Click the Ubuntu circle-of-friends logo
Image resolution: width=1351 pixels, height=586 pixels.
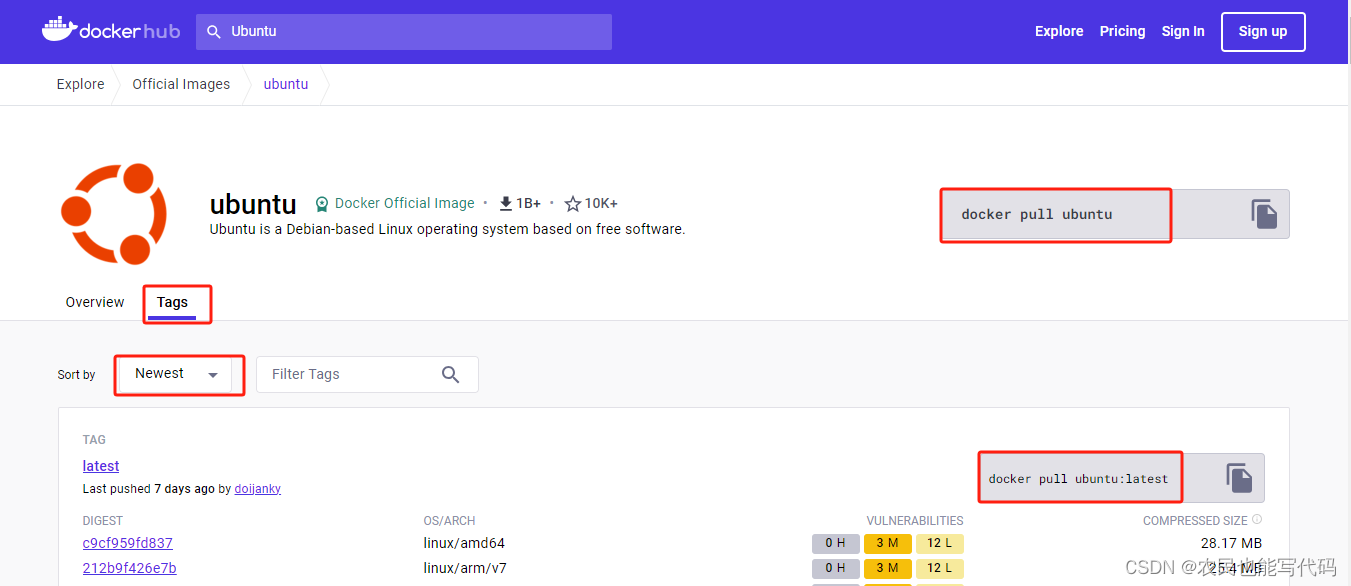tap(116, 213)
